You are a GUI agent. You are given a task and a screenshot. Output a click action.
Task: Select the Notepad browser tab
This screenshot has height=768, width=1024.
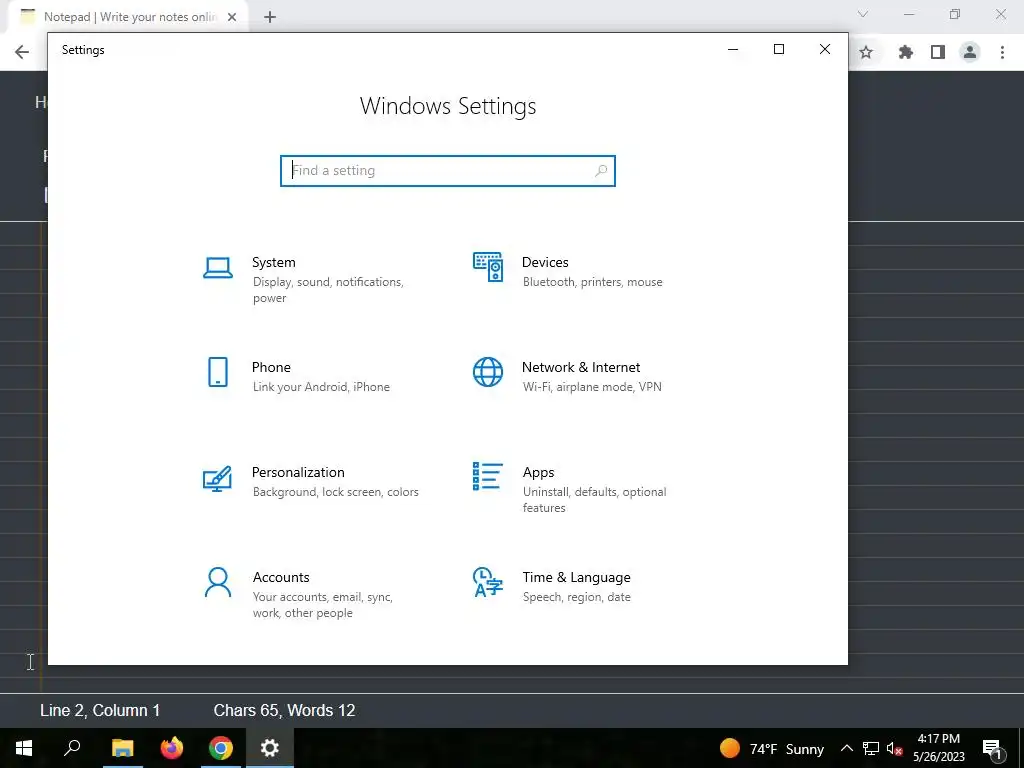tap(129, 17)
